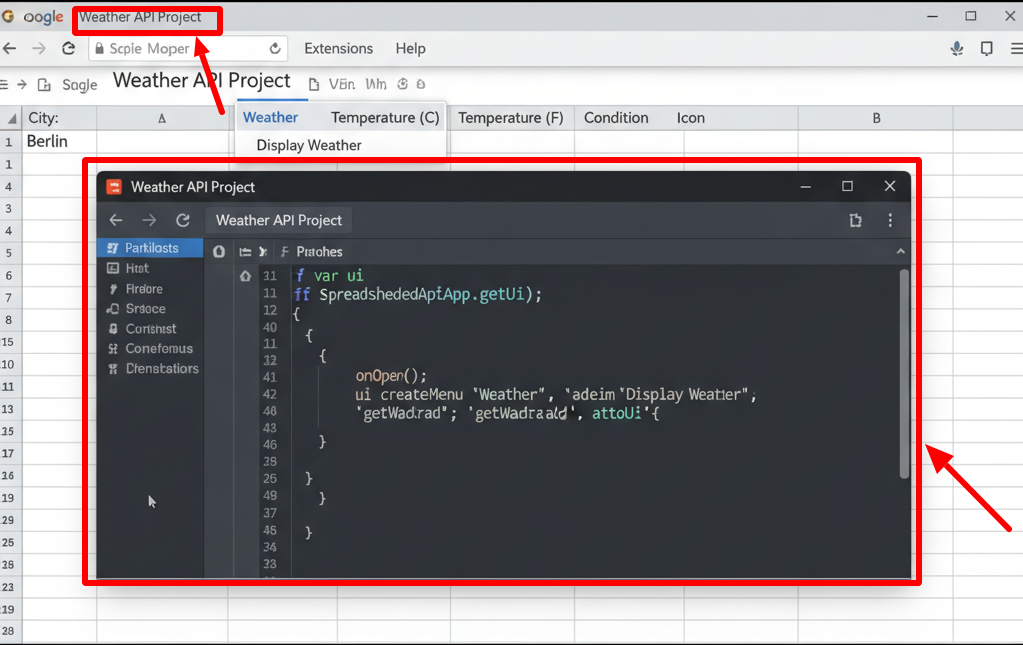The width and height of the screenshot is (1023, 645).
Task: Click the onOpen(); code line
Action: (391, 376)
